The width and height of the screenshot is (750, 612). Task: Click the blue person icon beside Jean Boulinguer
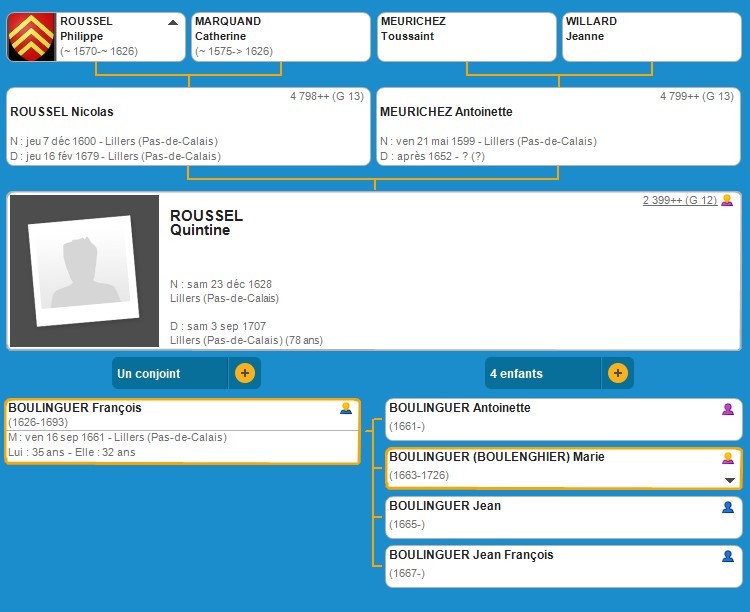click(x=728, y=507)
